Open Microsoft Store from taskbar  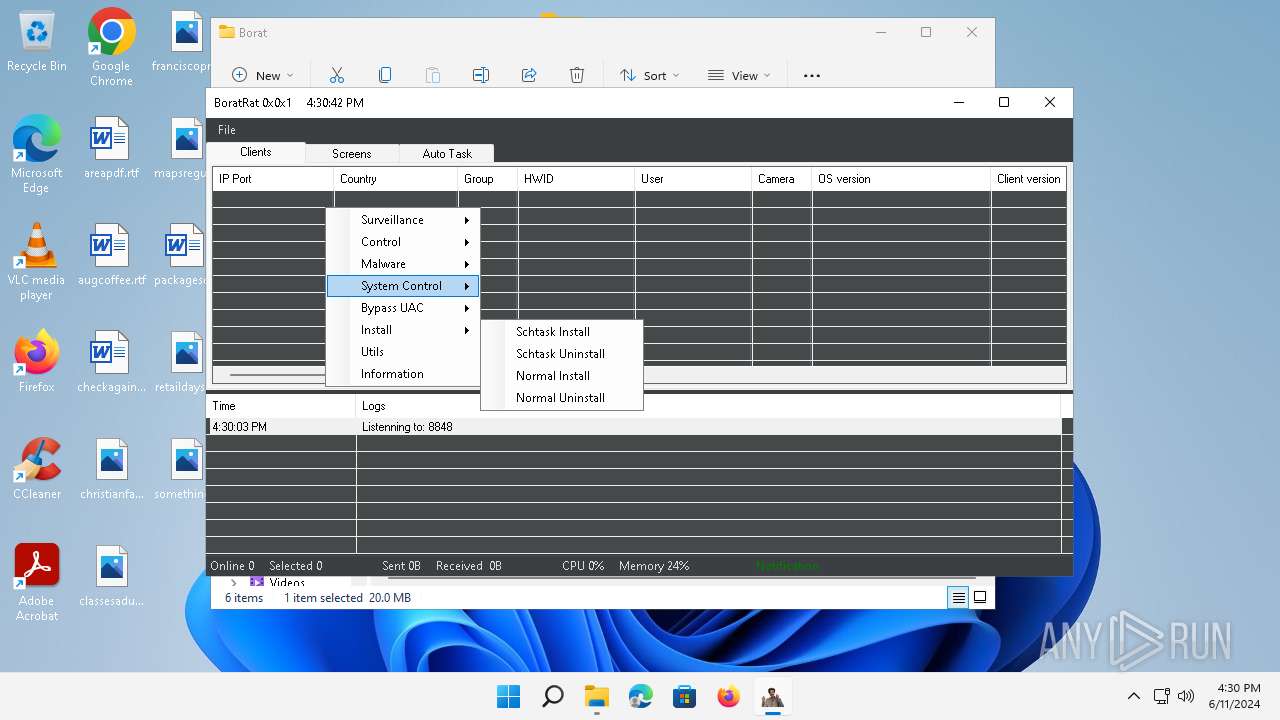pos(685,696)
